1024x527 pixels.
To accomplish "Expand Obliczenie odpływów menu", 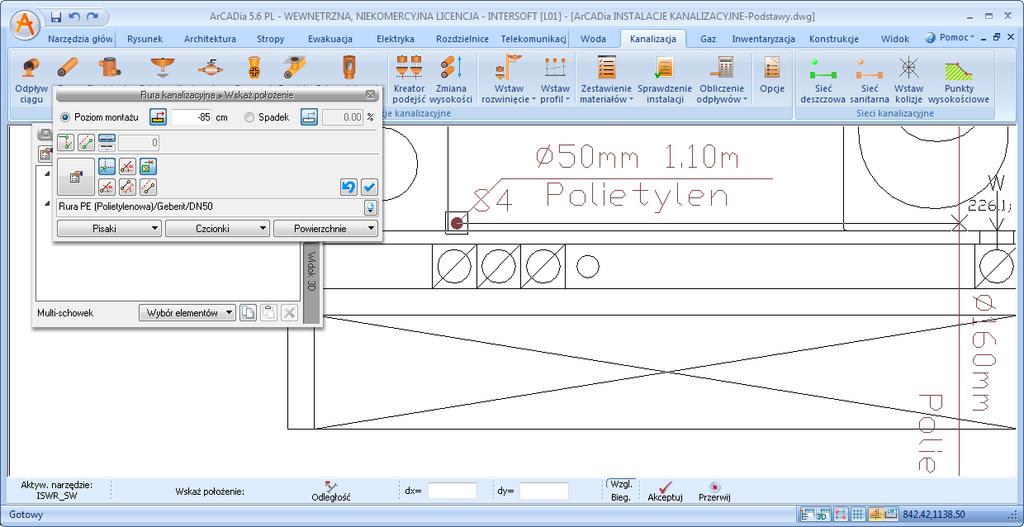I will click(722, 80).
